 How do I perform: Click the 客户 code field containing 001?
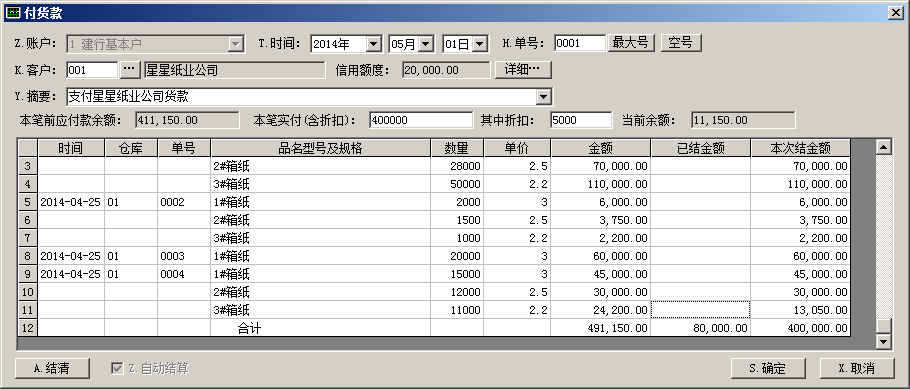(92, 70)
